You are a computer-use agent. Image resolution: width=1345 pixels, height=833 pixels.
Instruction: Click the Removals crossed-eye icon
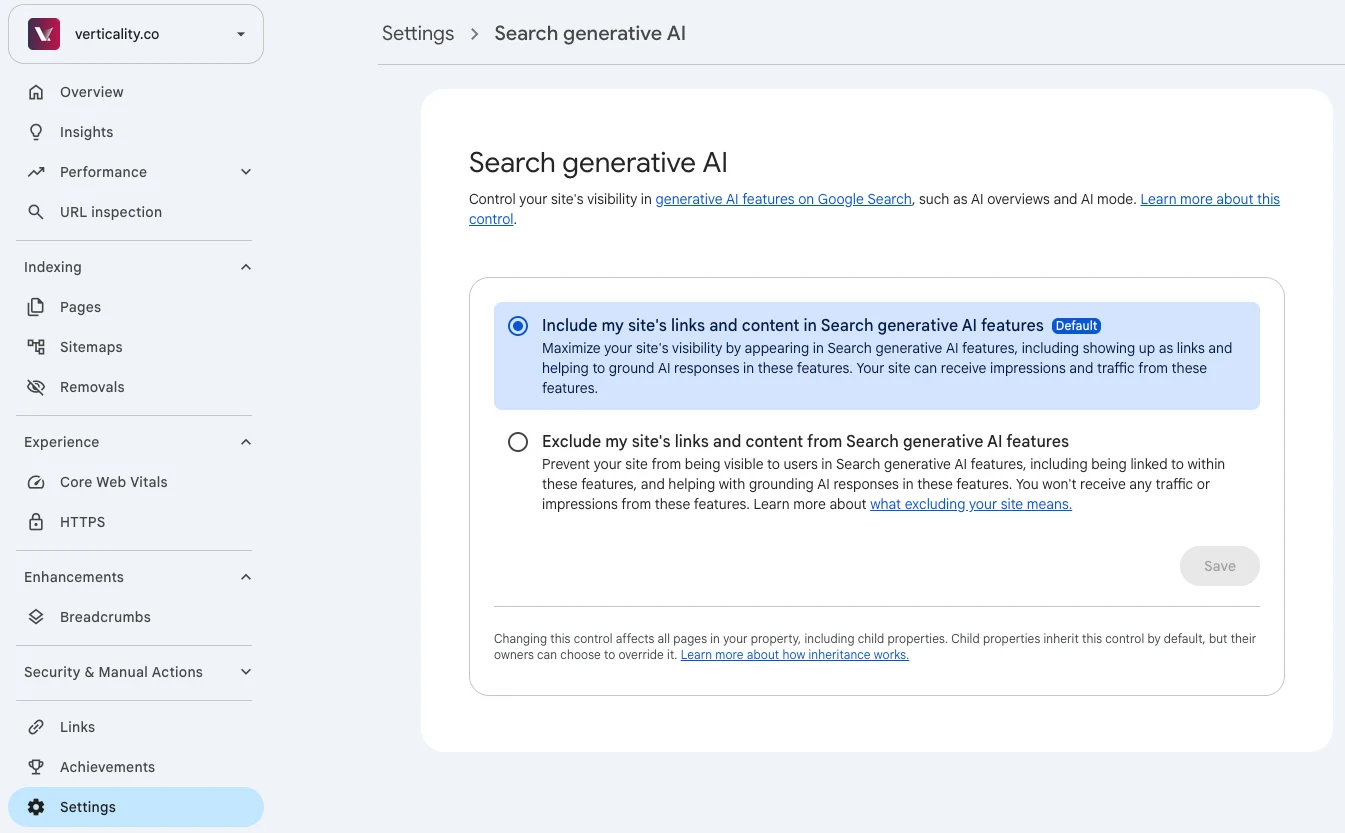pyautogui.click(x=36, y=387)
